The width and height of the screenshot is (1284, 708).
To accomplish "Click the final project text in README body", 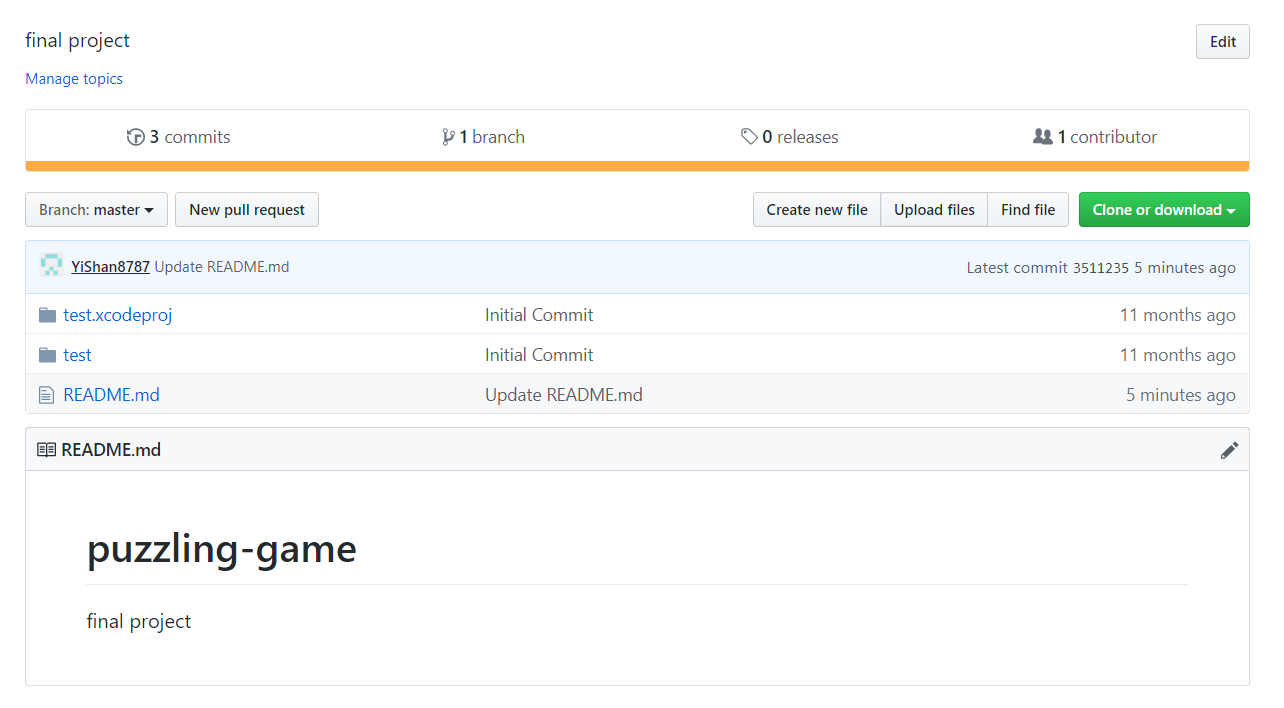I will click(139, 621).
